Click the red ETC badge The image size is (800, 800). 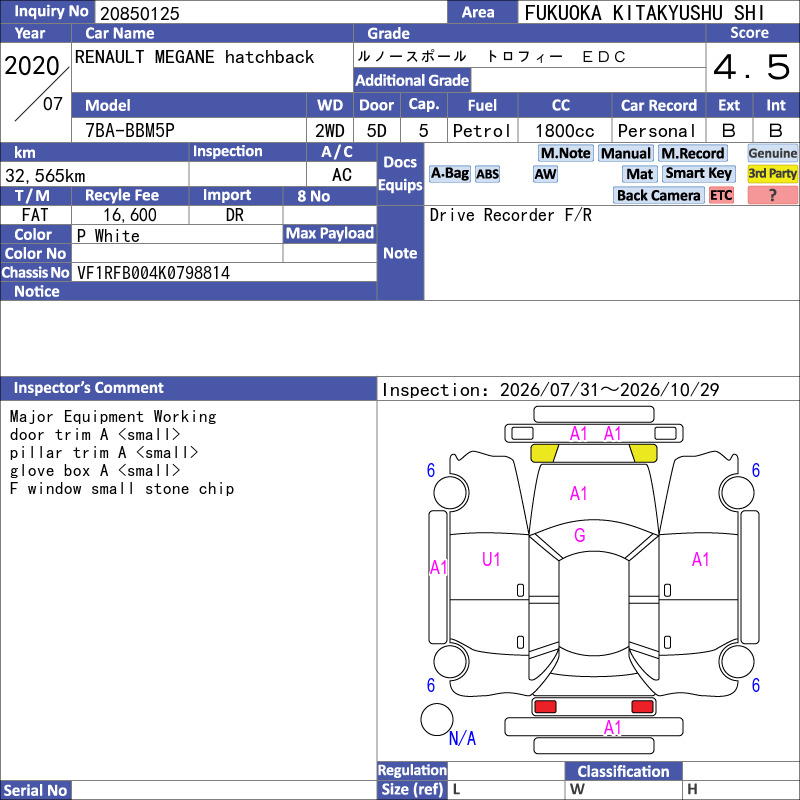[721, 195]
